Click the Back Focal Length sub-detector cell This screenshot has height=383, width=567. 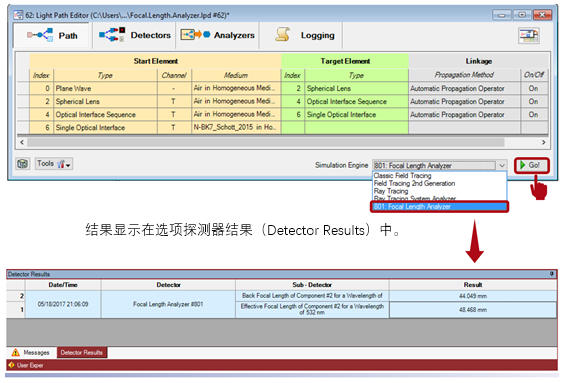(x=312, y=296)
